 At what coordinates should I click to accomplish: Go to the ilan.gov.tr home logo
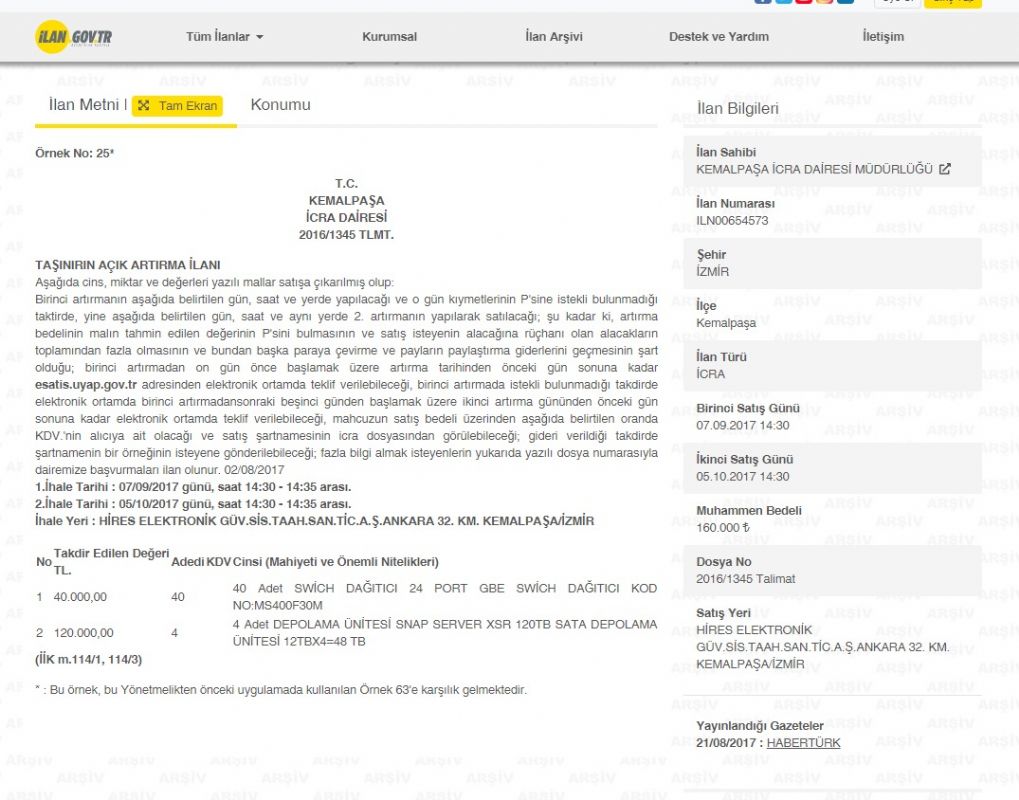tap(73, 36)
